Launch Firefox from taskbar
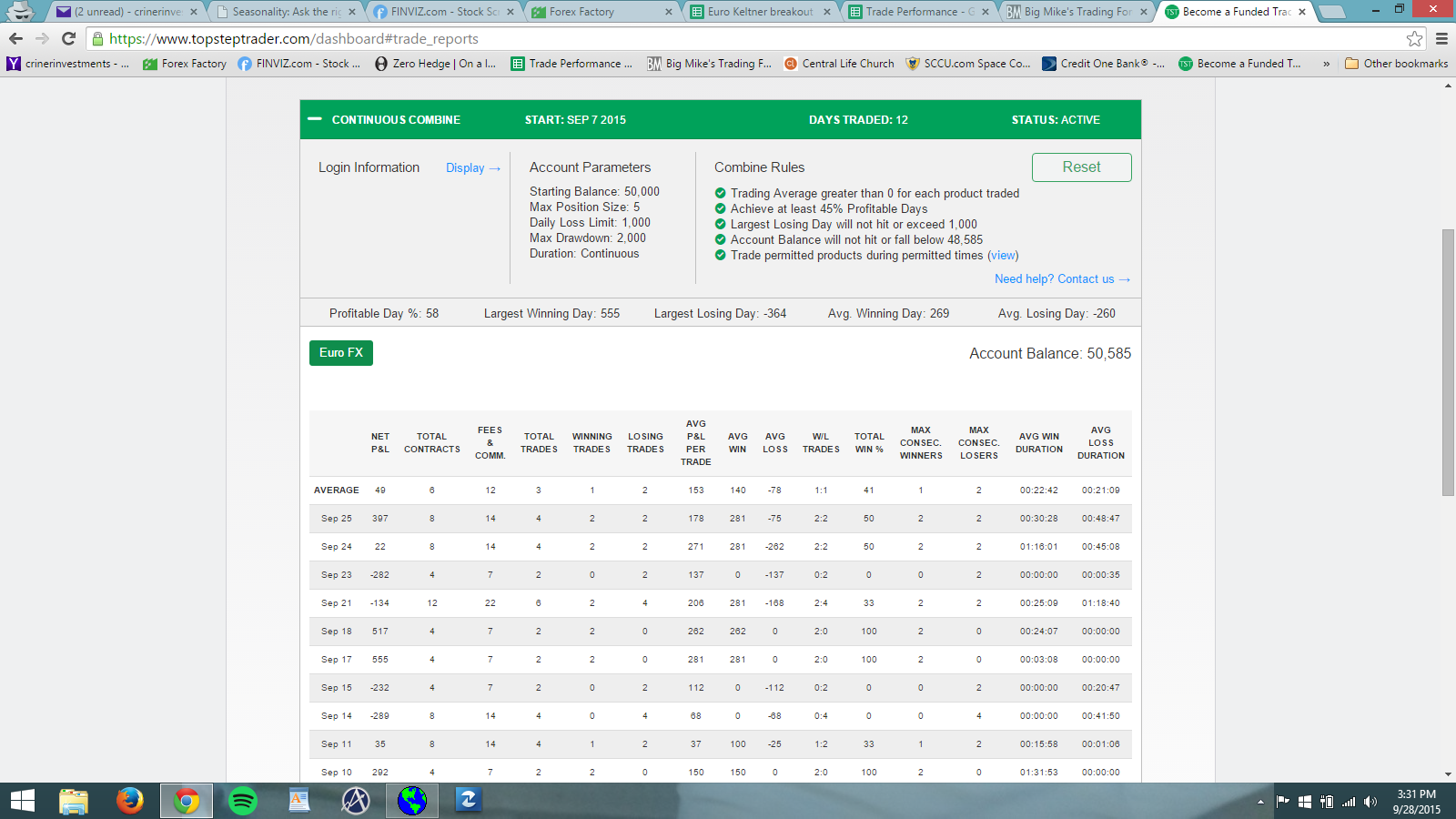This screenshot has height=819, width=1456. pos(129,801)
